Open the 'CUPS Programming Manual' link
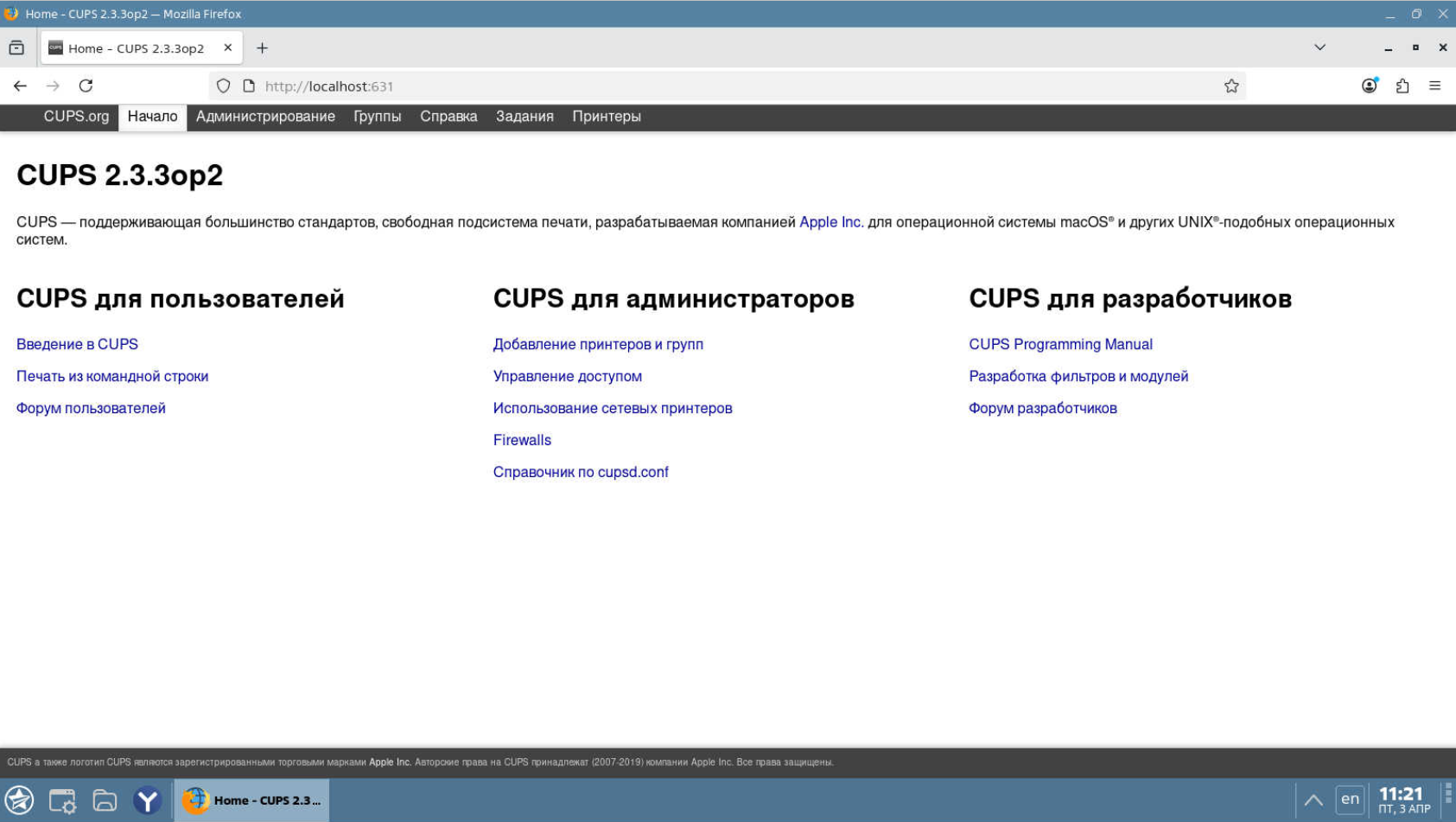This screenshot has width=1456, height=822. click(1060, 344)
